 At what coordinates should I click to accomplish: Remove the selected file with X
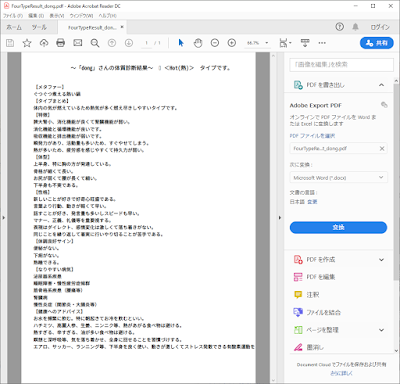click(x=382, y=148)
